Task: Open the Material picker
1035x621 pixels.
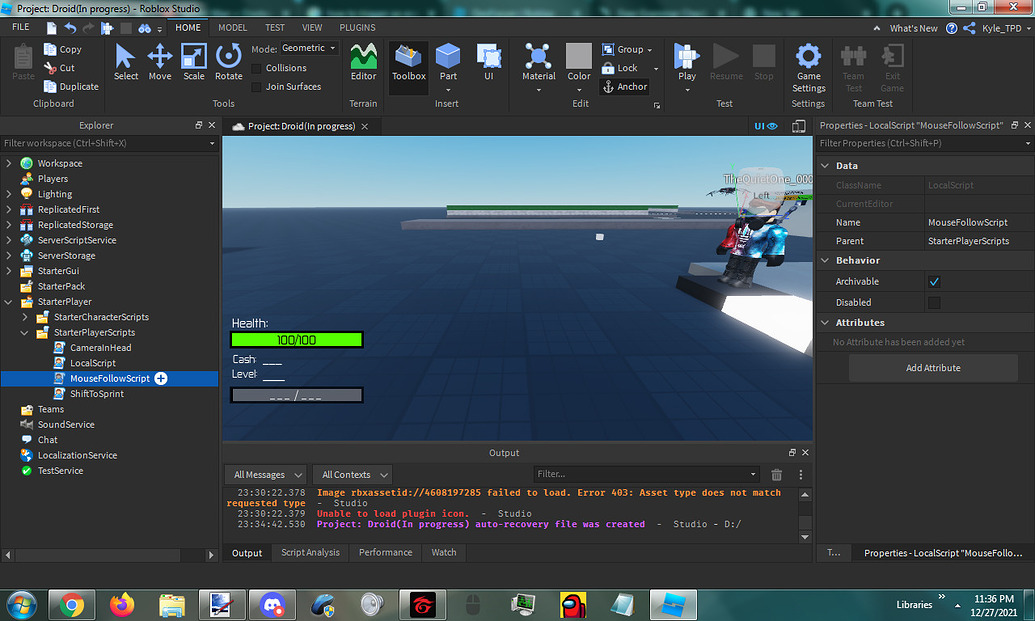Action: 539,63
